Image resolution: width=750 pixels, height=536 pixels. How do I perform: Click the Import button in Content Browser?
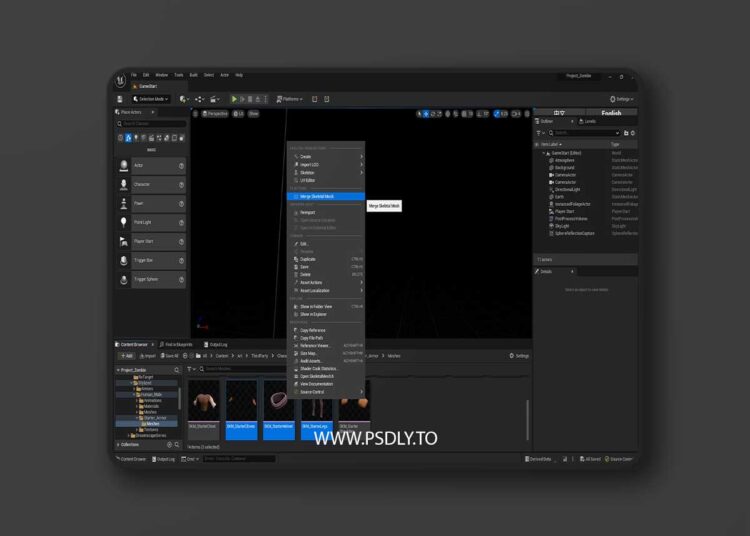point(147,355)
